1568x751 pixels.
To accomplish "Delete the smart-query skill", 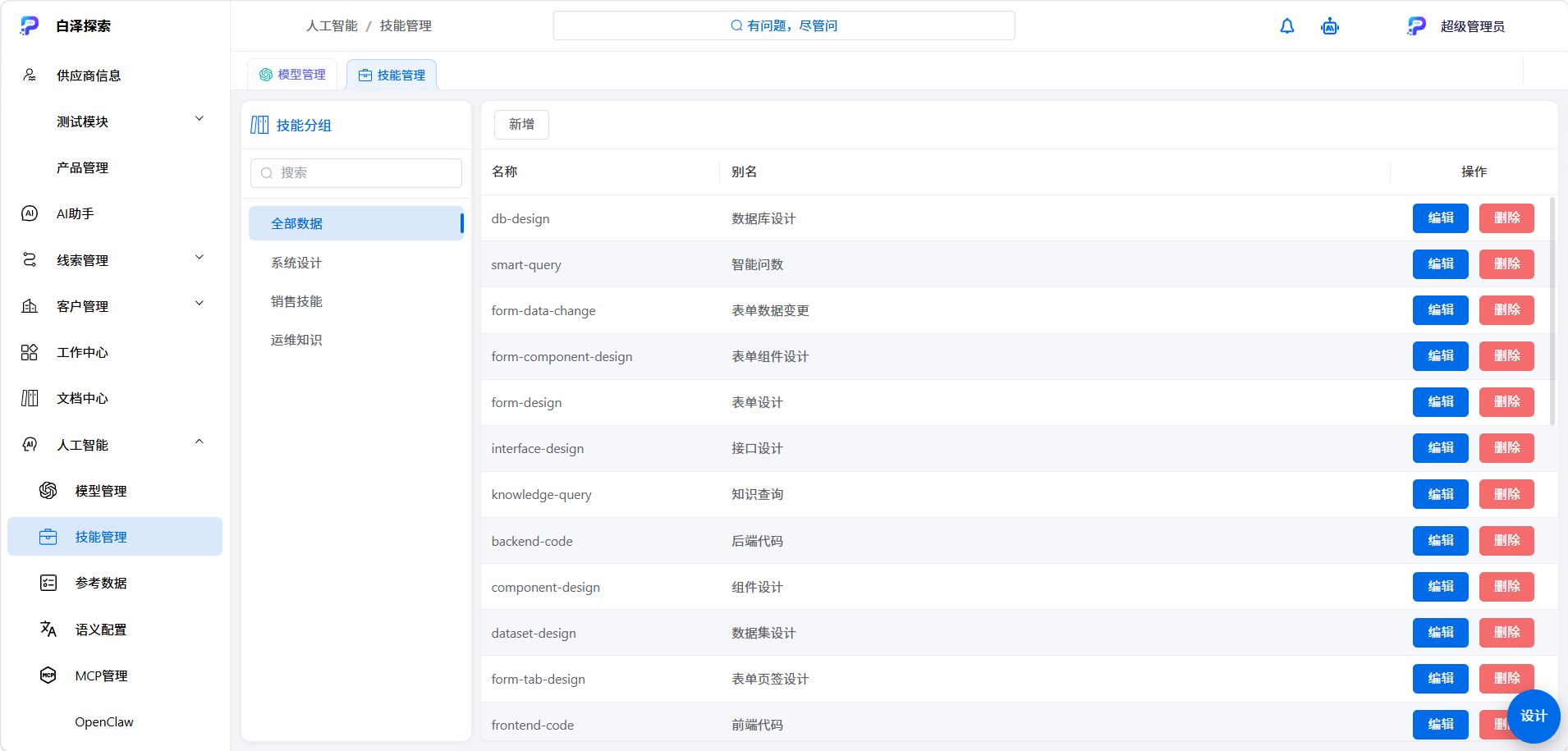I will pyautogui.click(x=1506, y=264).
